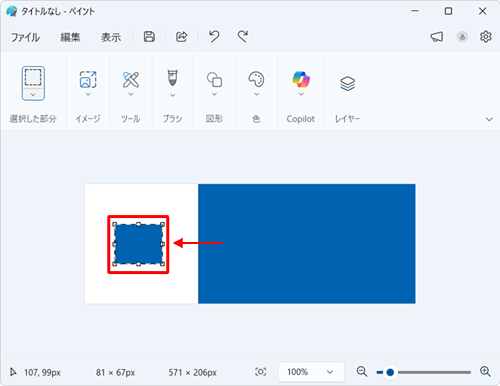Click the 色 label
Viewport: 500px width, 386px height.
(256, 119)
